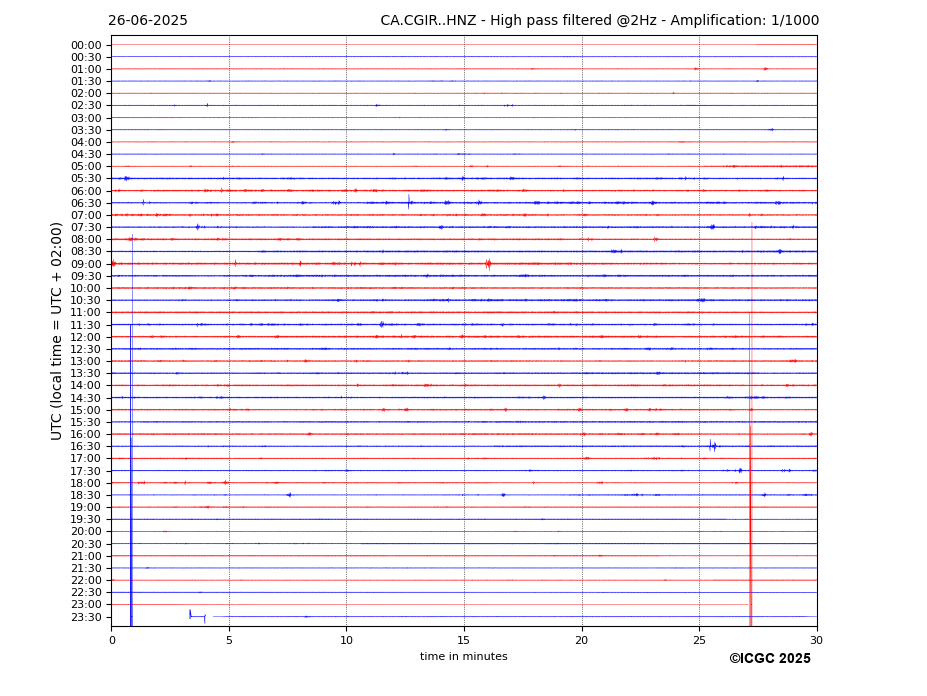Screen dimensions: 927x696
Task: Select the 19:30 time row label
Action: coord(86,519)
